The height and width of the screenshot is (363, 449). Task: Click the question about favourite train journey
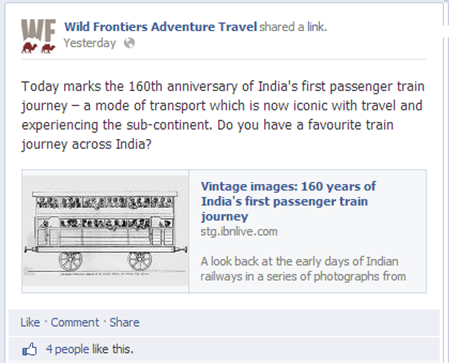207,135
